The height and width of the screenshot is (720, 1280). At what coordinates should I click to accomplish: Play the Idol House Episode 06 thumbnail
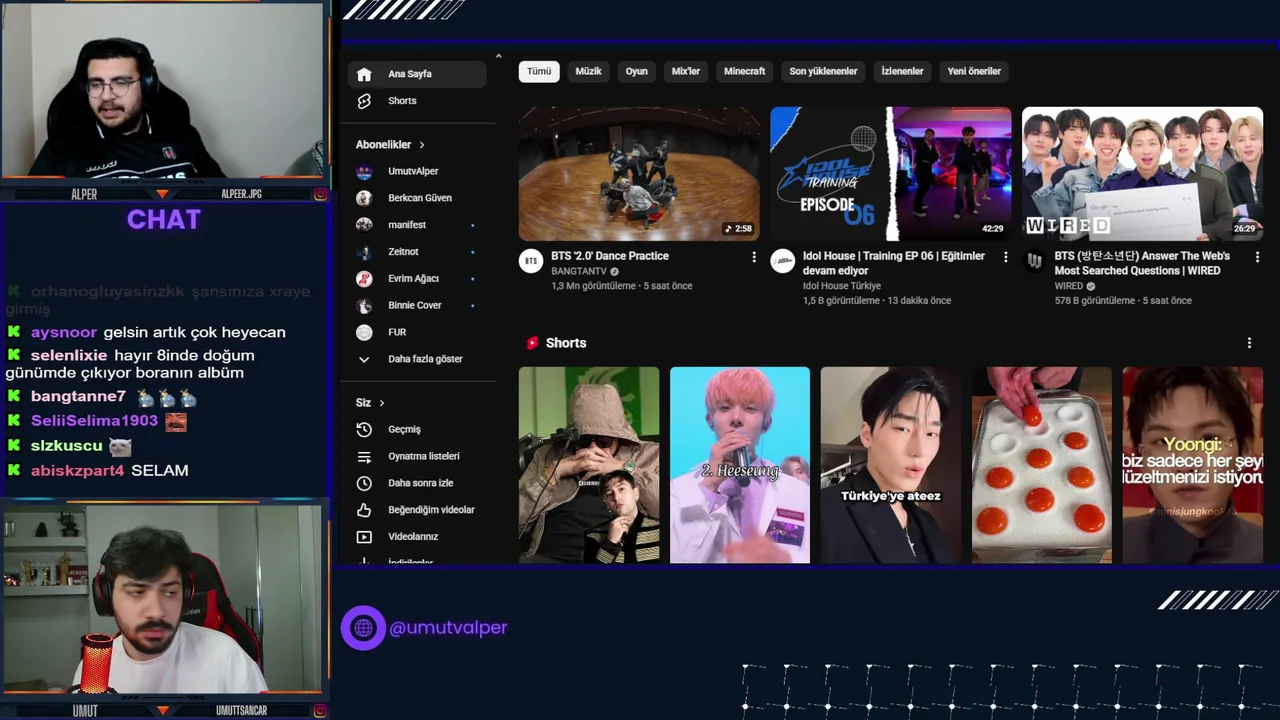pyautogui.click(x=891, y=174)
